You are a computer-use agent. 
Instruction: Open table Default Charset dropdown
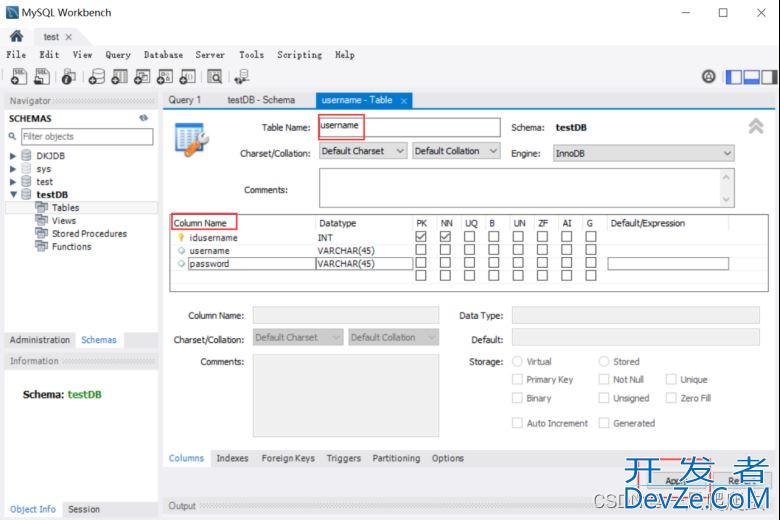(363, 151)
